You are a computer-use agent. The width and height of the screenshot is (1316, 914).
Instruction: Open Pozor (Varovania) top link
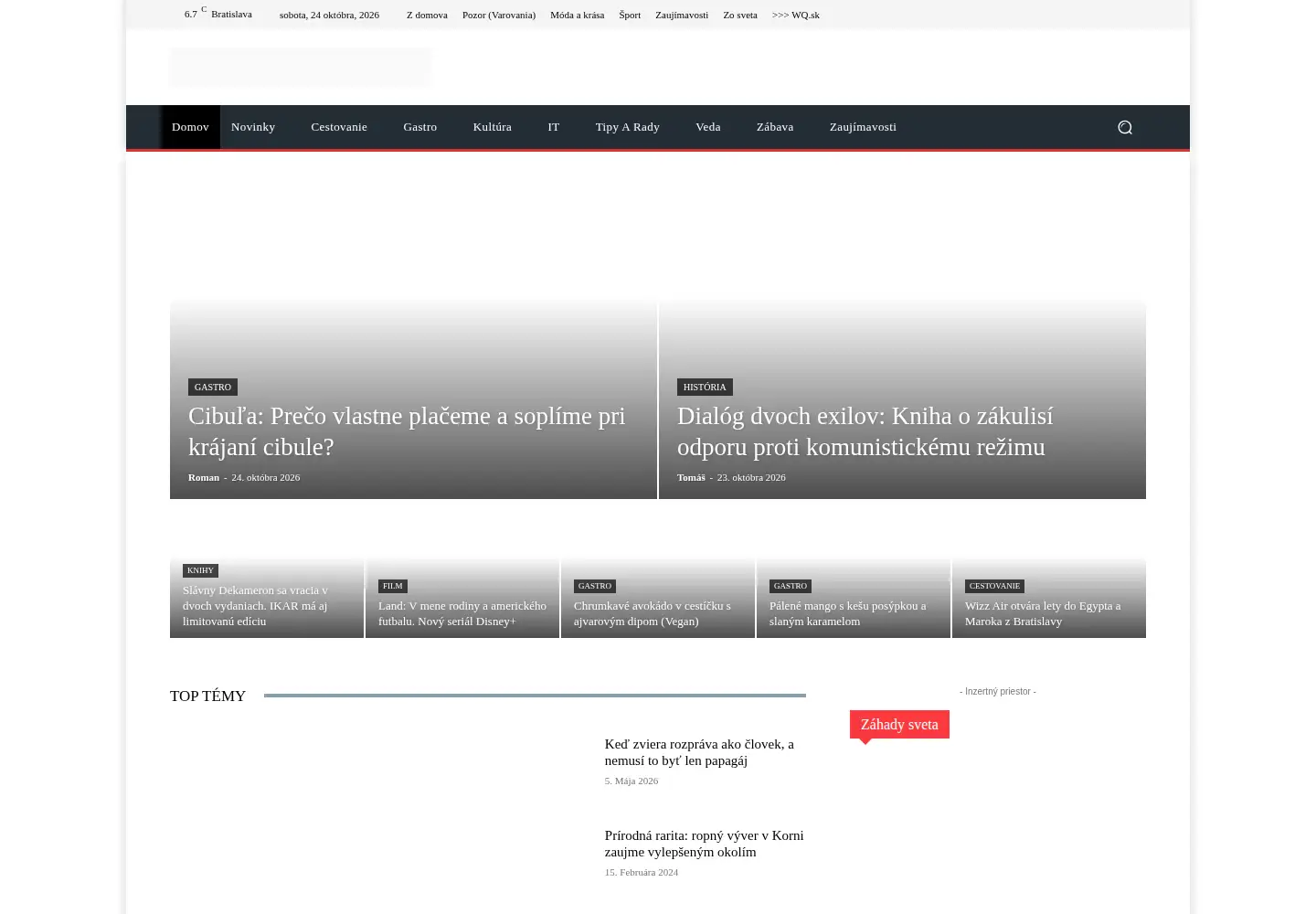tap(499, 15)
